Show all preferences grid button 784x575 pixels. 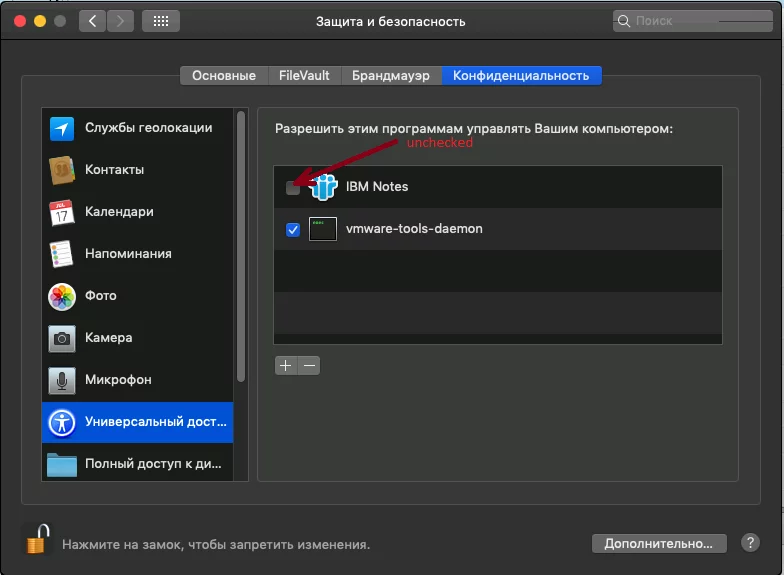160,21
